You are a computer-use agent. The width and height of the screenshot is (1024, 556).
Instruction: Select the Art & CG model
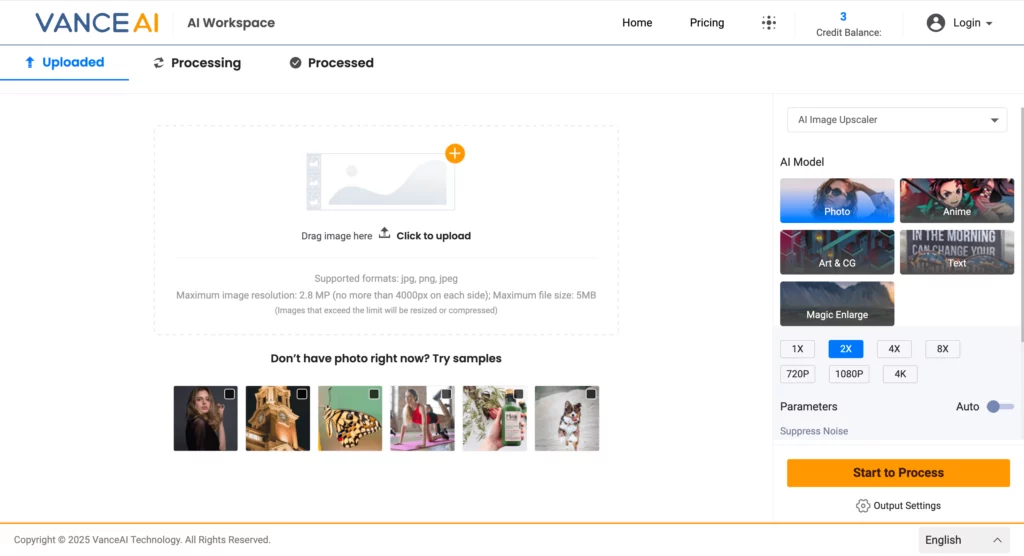tap(837, 252)
